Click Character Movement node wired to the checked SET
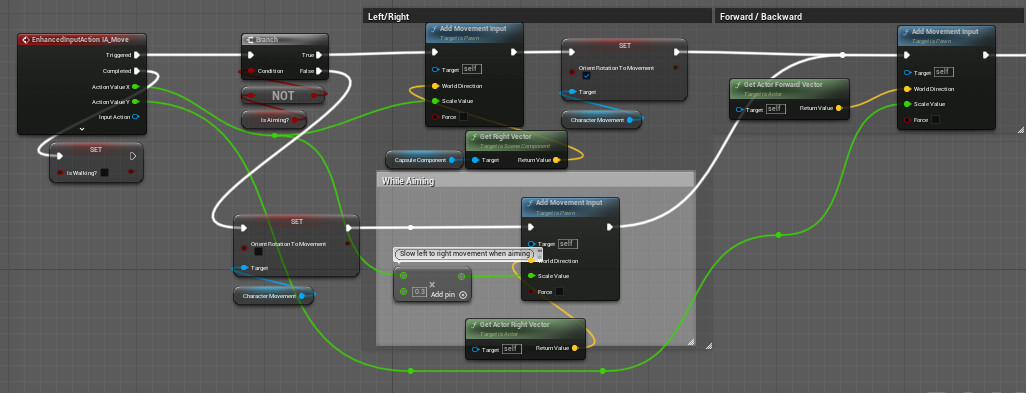 (601, 120)
